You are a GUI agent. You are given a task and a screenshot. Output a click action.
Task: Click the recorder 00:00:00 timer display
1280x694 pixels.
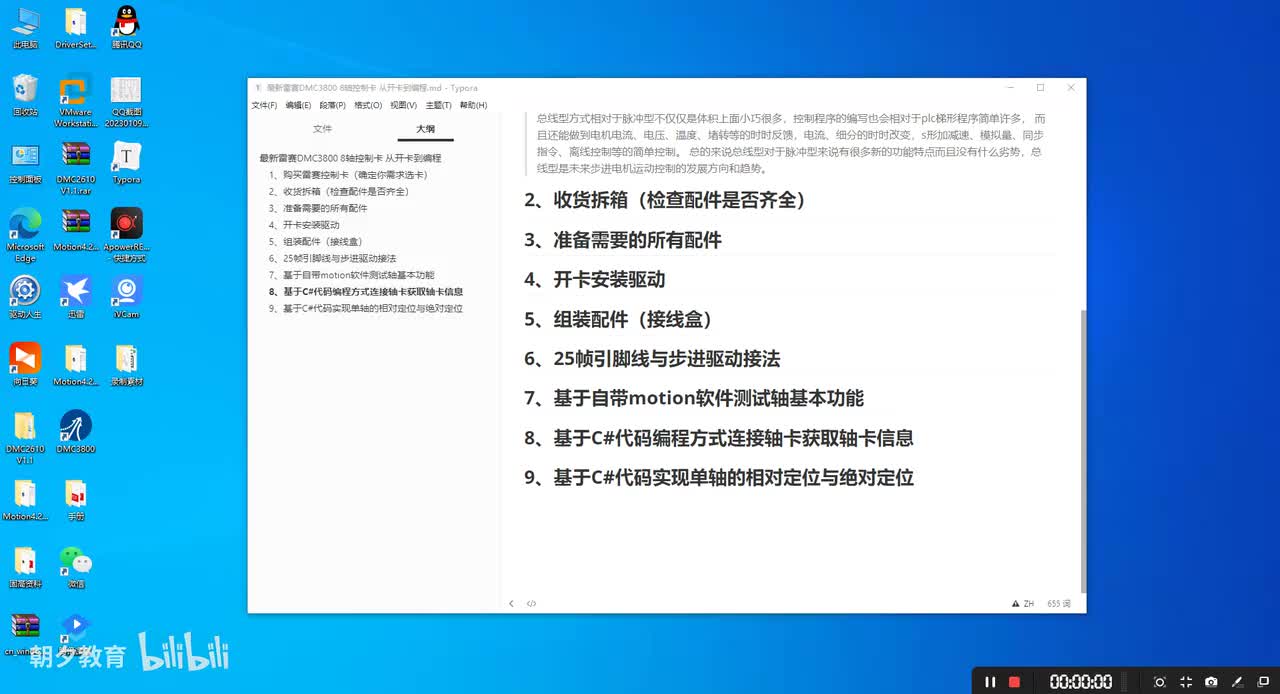[1081, 682]
